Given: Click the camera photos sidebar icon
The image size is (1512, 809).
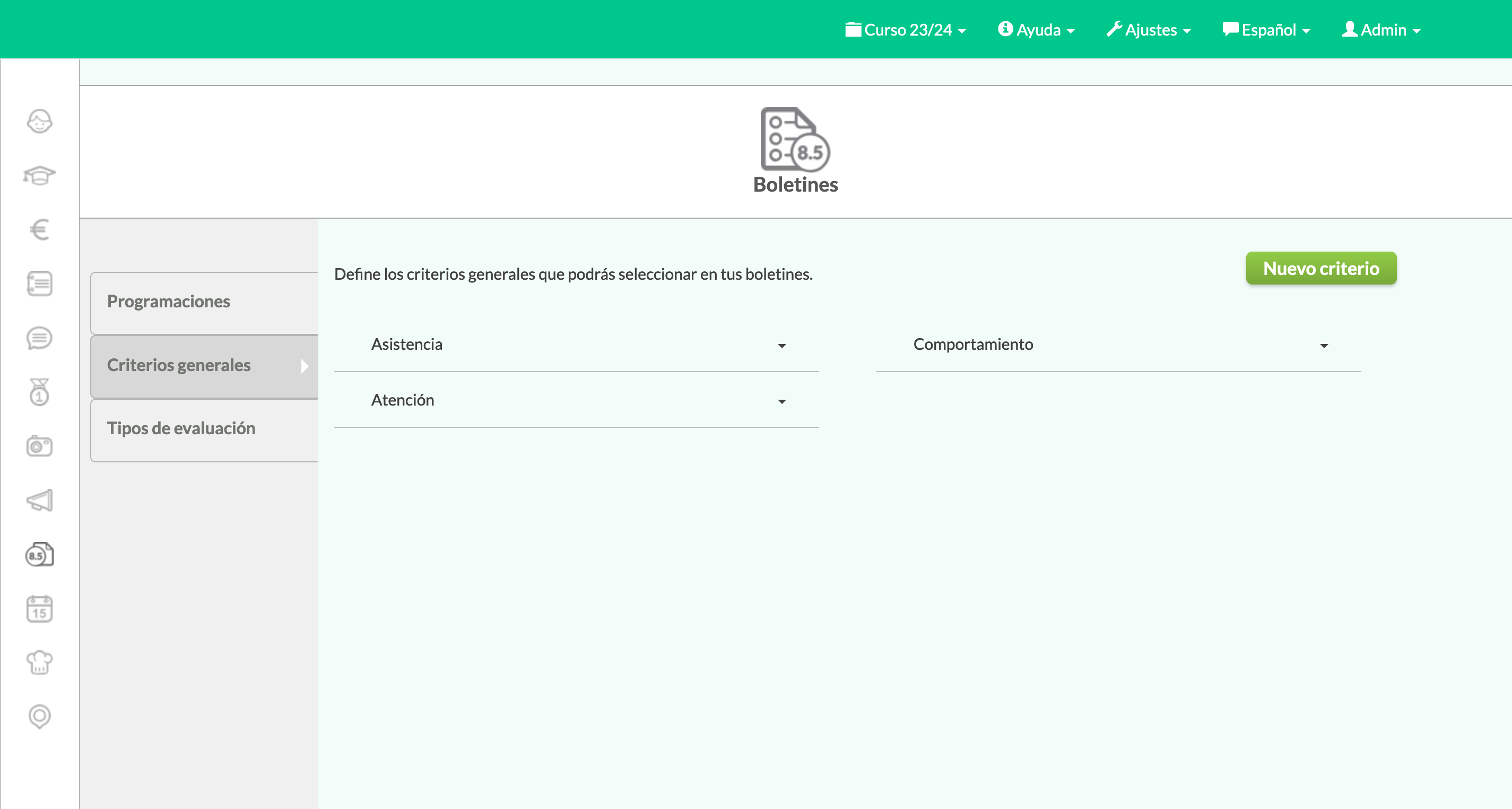Looking at the screenshot, I should coord(39,446).
